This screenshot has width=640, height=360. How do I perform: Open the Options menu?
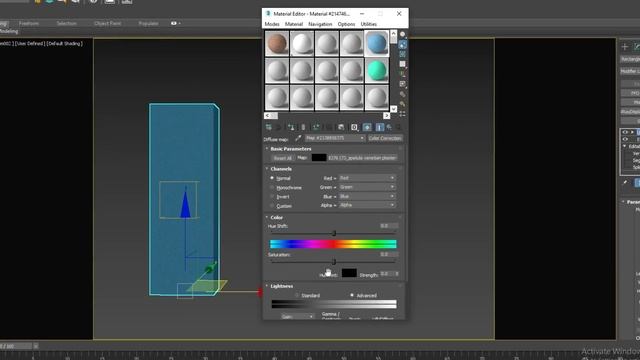click(x=346, y=24)
